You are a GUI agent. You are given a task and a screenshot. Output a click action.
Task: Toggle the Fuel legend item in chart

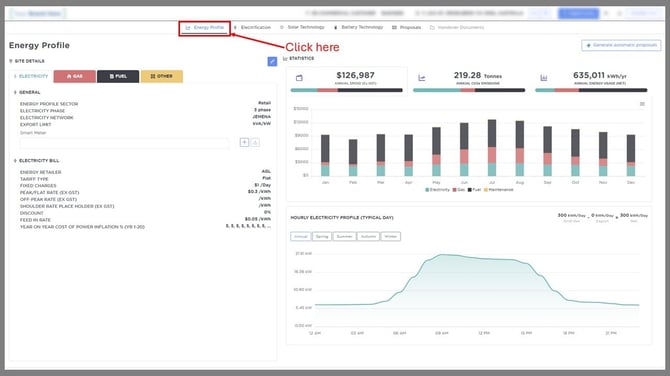pyautogui.click(x=474, y=190)
